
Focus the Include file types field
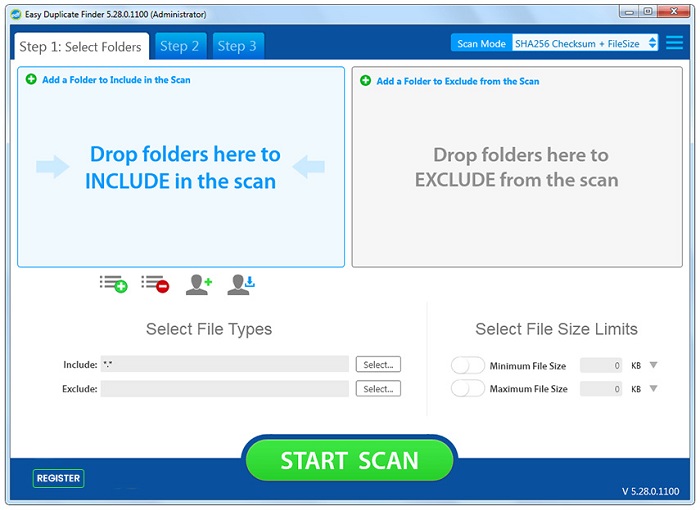tap(225, 364)
